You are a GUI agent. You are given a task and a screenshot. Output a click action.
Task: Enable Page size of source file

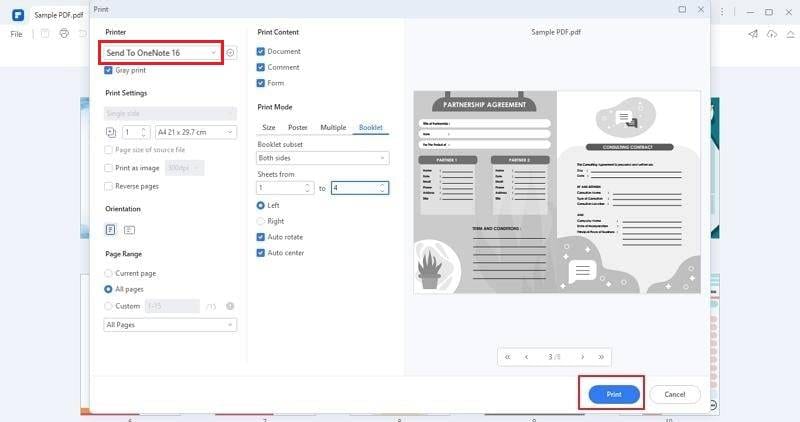pos(108,150)
